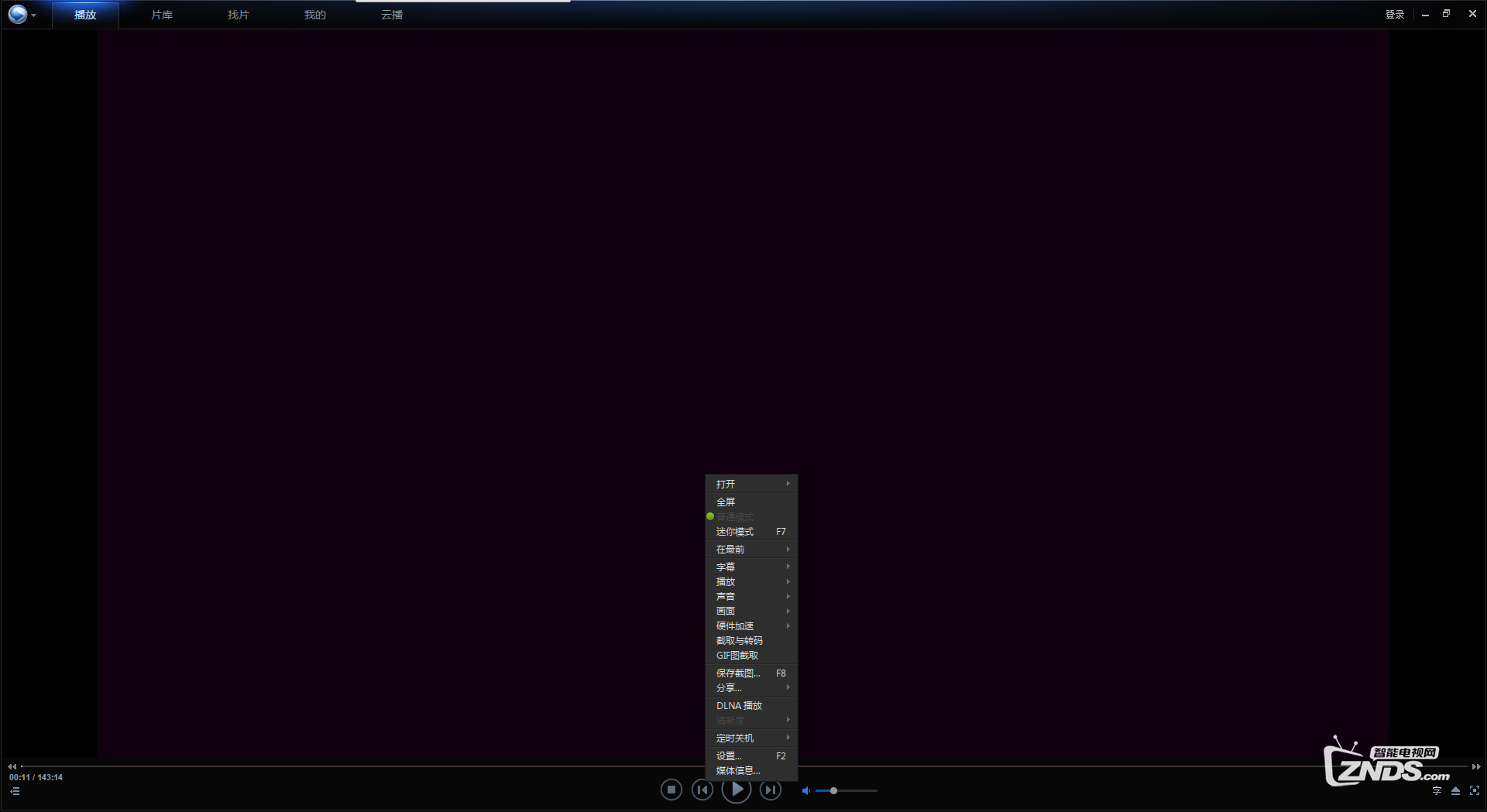Restore the player window size
The image size is (1487, 812).
1446,14
